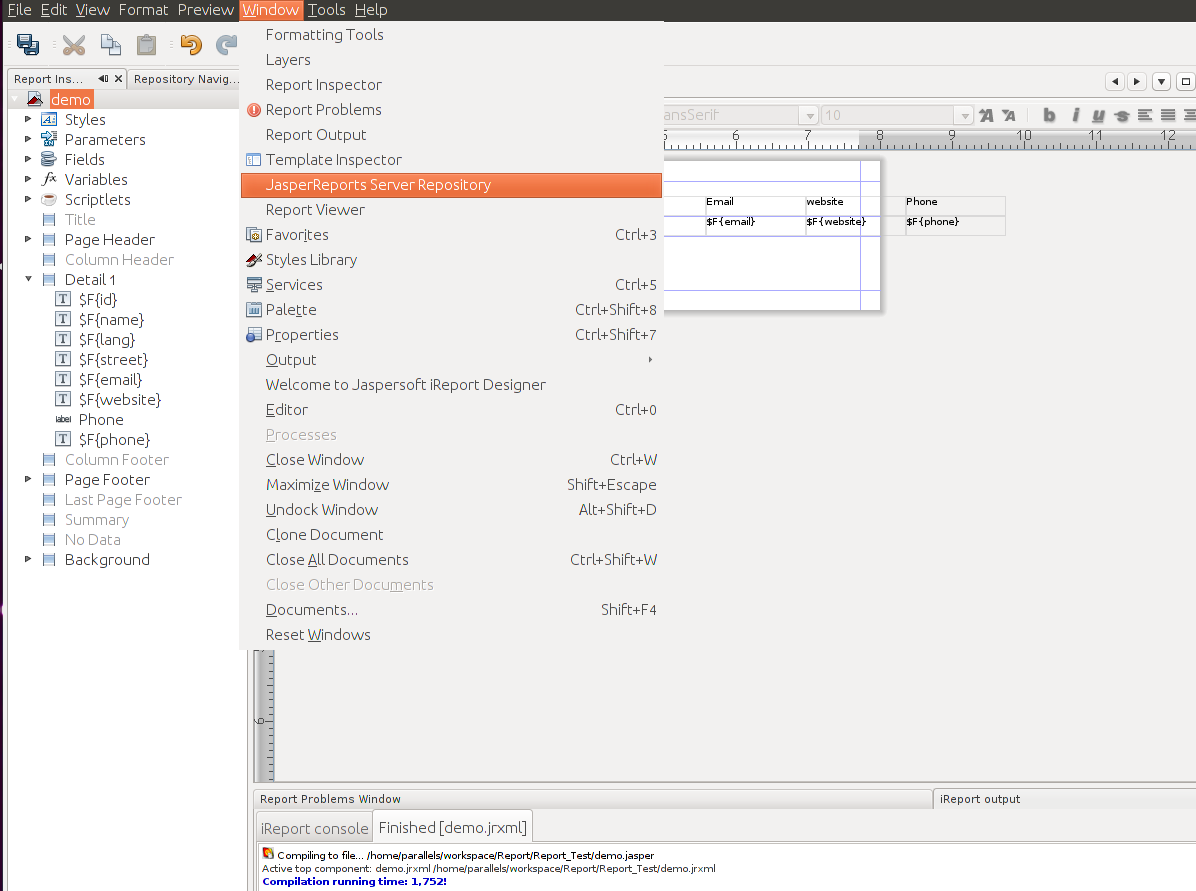The width and height of the screenshot is (1196, 891).
Task: Toggle strikethrough text formatting
Action: click(x=1121, y=115)
